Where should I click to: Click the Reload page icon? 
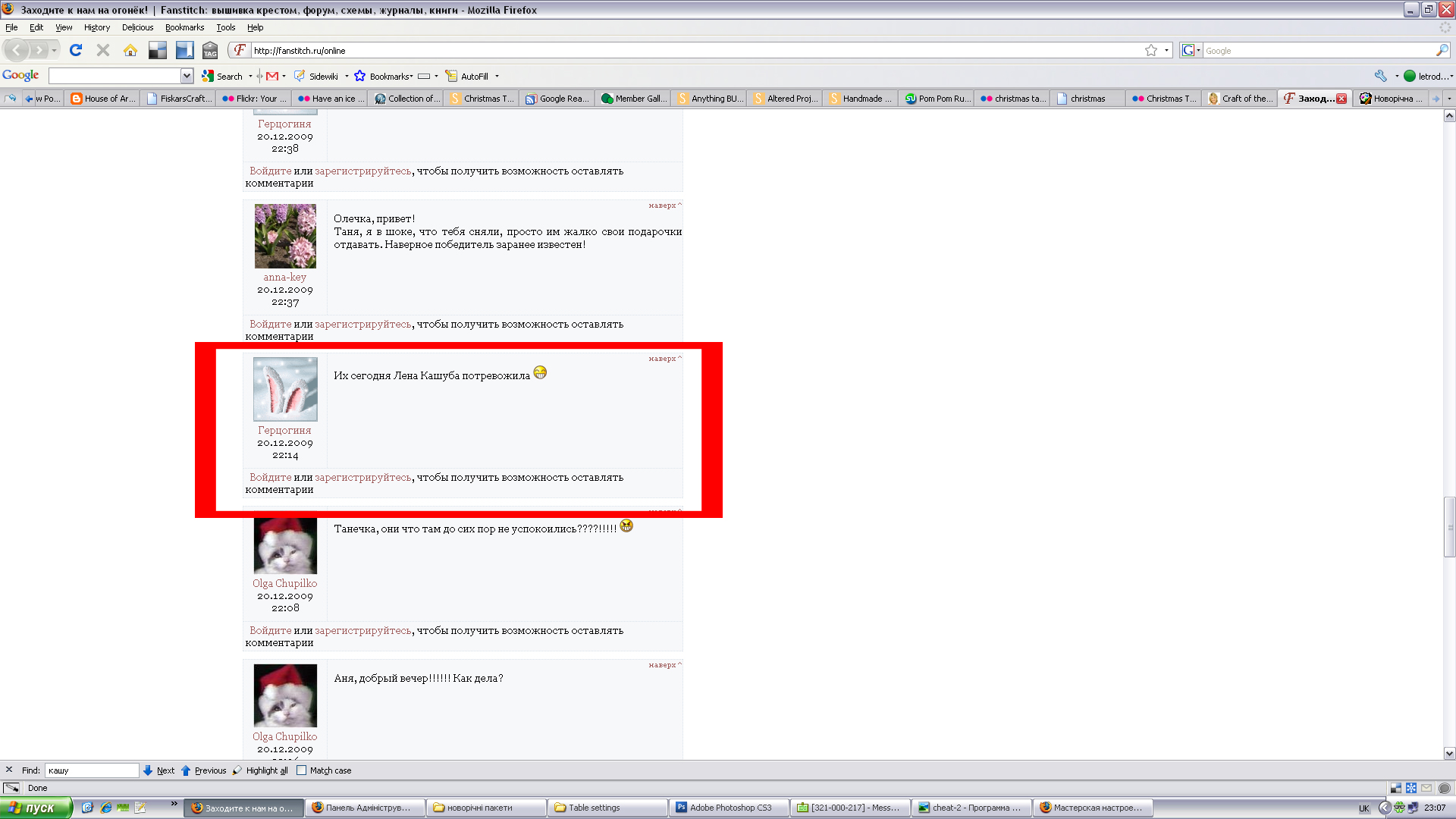[x=76, y=50]
